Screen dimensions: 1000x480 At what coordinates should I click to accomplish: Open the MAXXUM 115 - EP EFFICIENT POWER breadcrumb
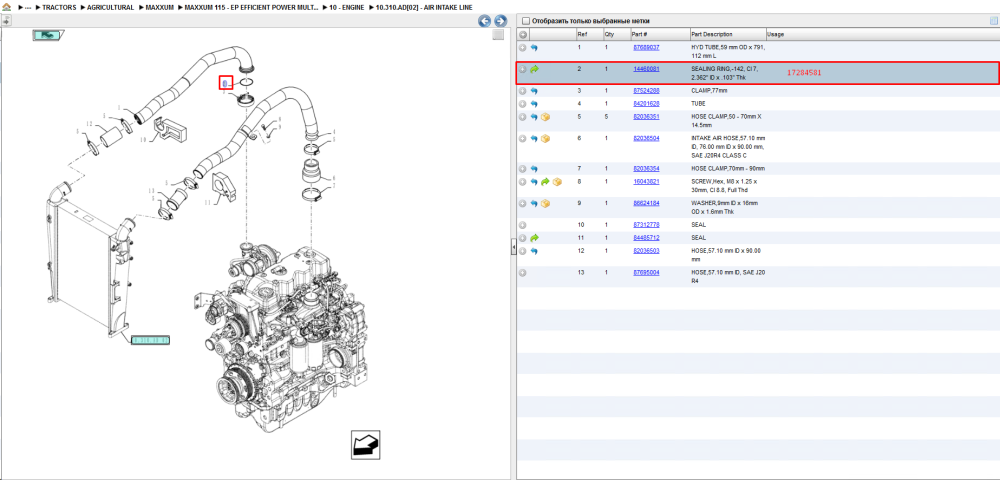[x=251, y=7]
